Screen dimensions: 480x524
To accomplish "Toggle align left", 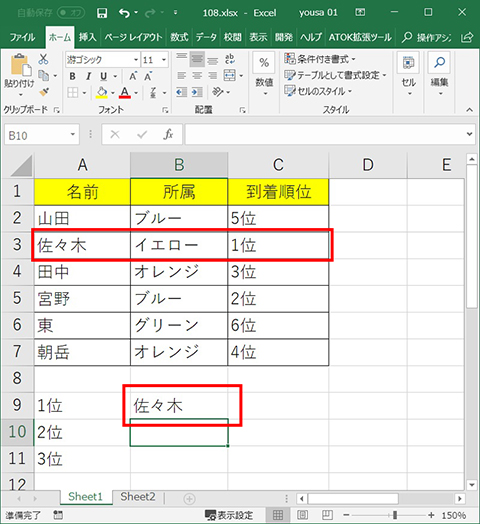I will coord(182,76).
